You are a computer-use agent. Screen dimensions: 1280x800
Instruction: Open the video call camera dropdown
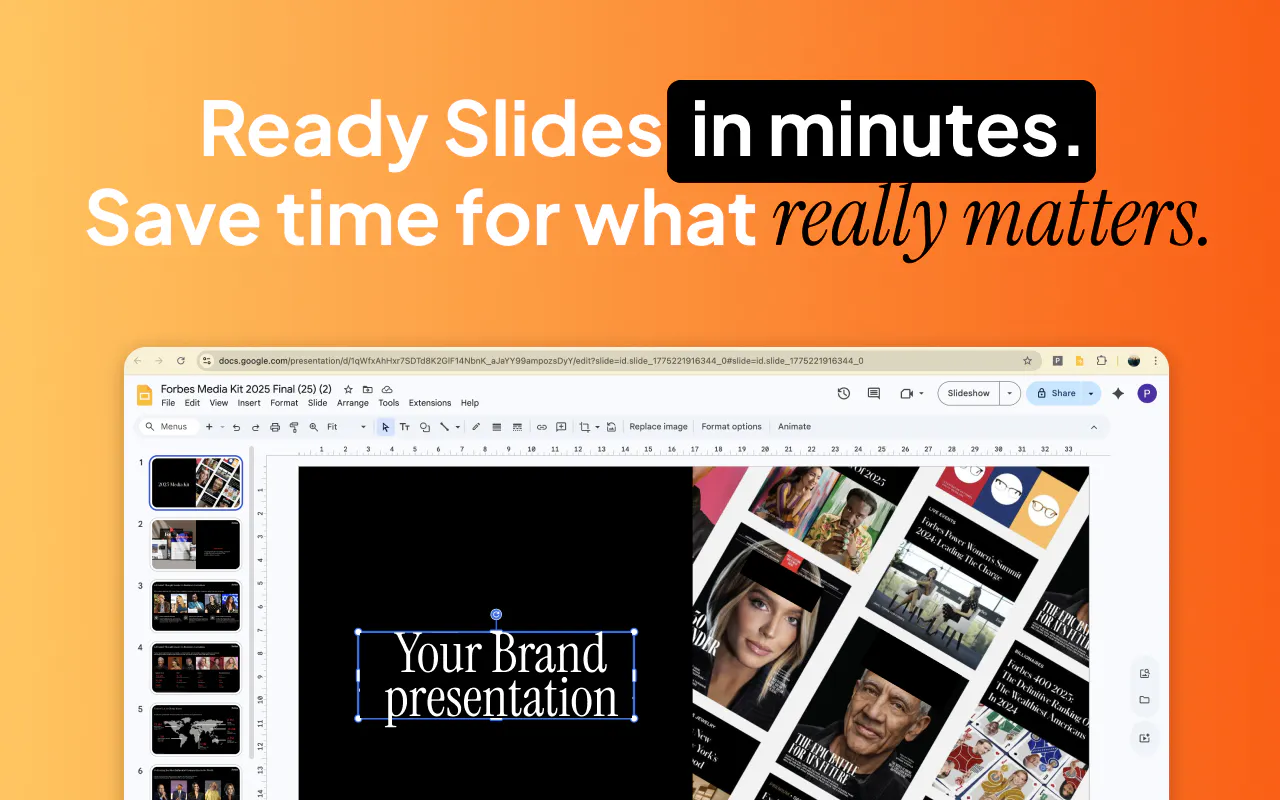tap(911, 393)
